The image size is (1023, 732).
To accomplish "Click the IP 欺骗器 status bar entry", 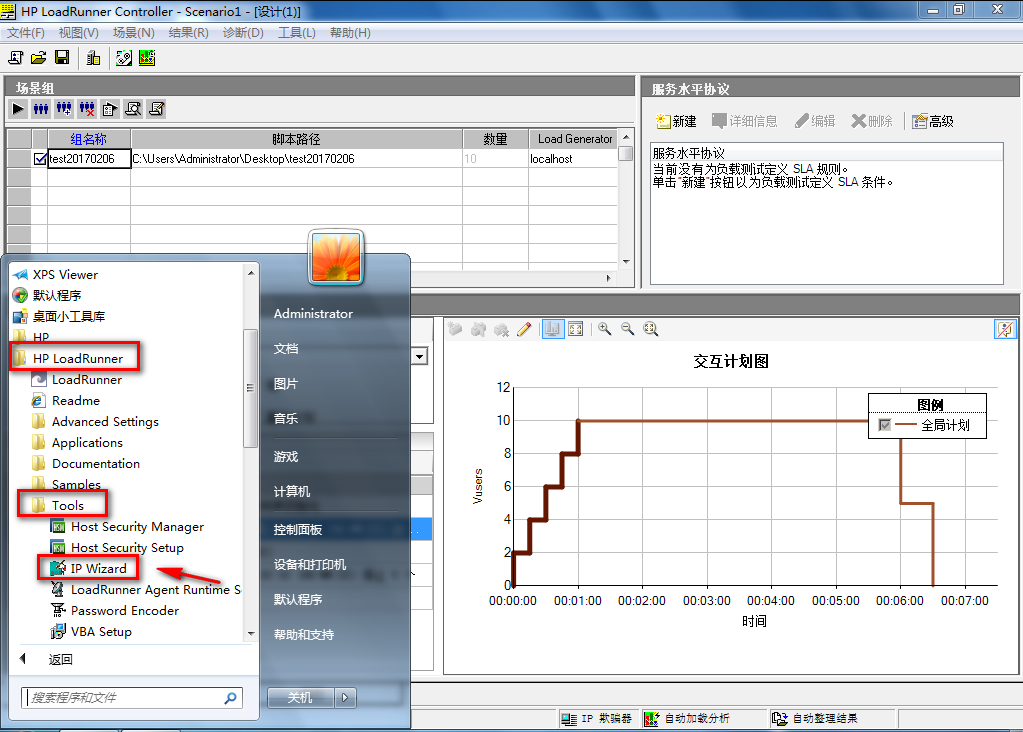I will pyautogui.click(x=597, y=719).
